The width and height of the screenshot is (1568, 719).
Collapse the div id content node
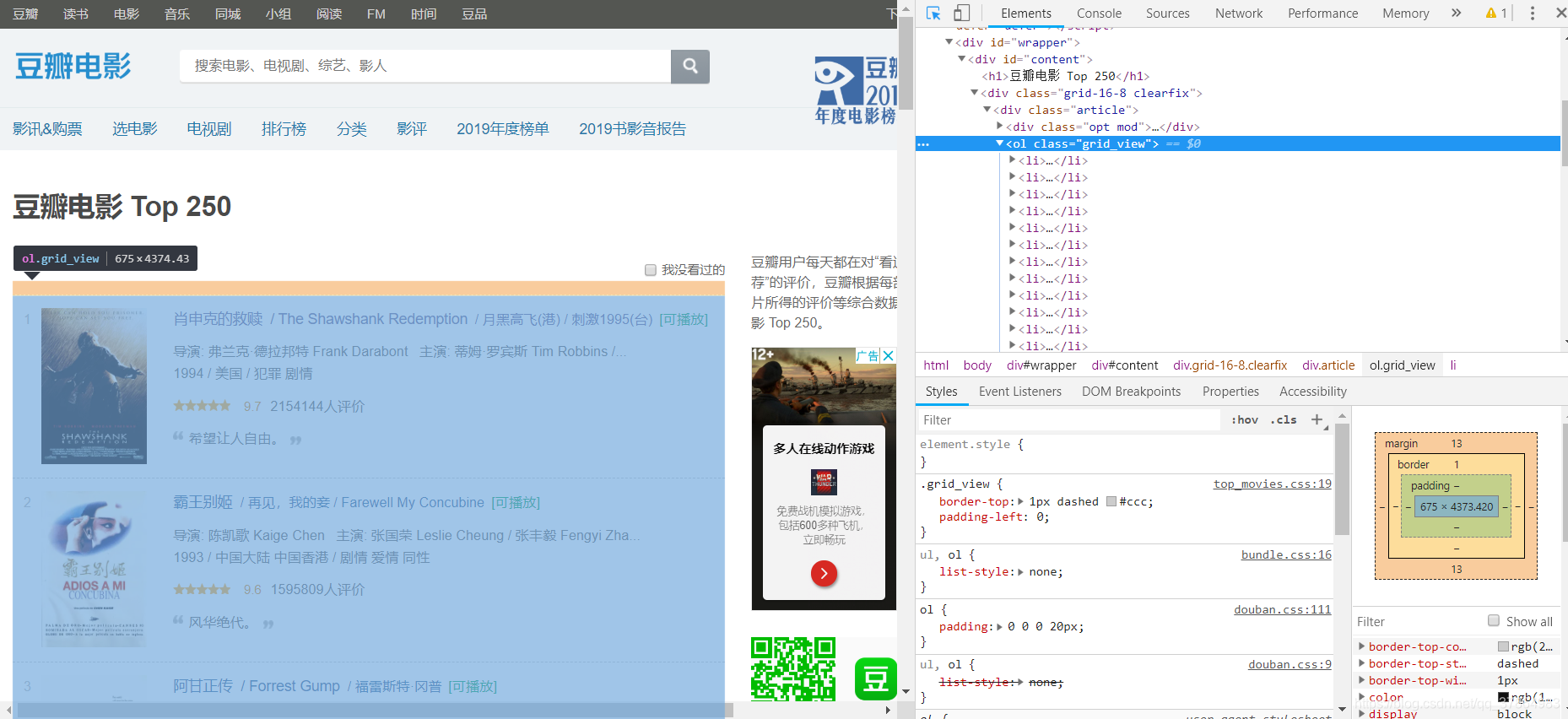point(961,59)
